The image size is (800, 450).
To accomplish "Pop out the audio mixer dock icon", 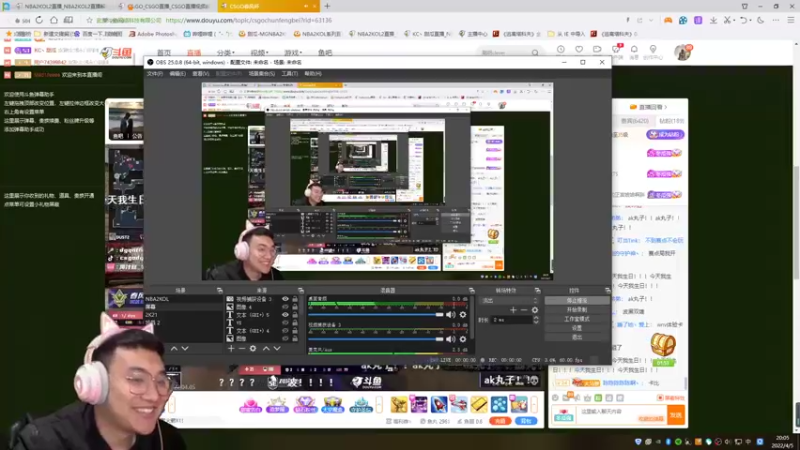I will pos(471,290).
